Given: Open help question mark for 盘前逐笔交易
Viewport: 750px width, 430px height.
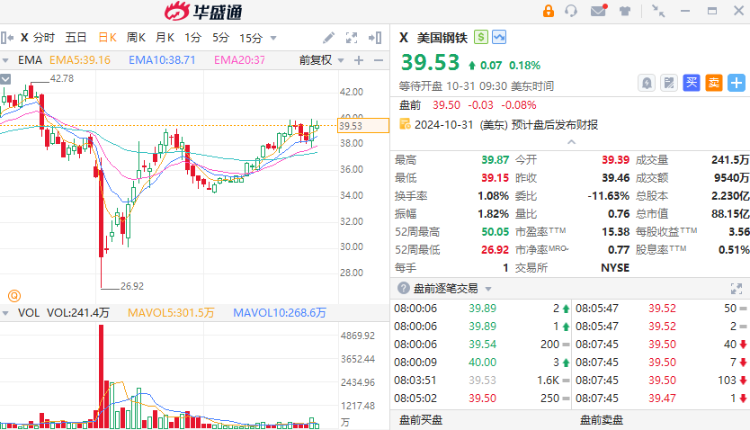Looking at the screenshot, I should (403, 288).
